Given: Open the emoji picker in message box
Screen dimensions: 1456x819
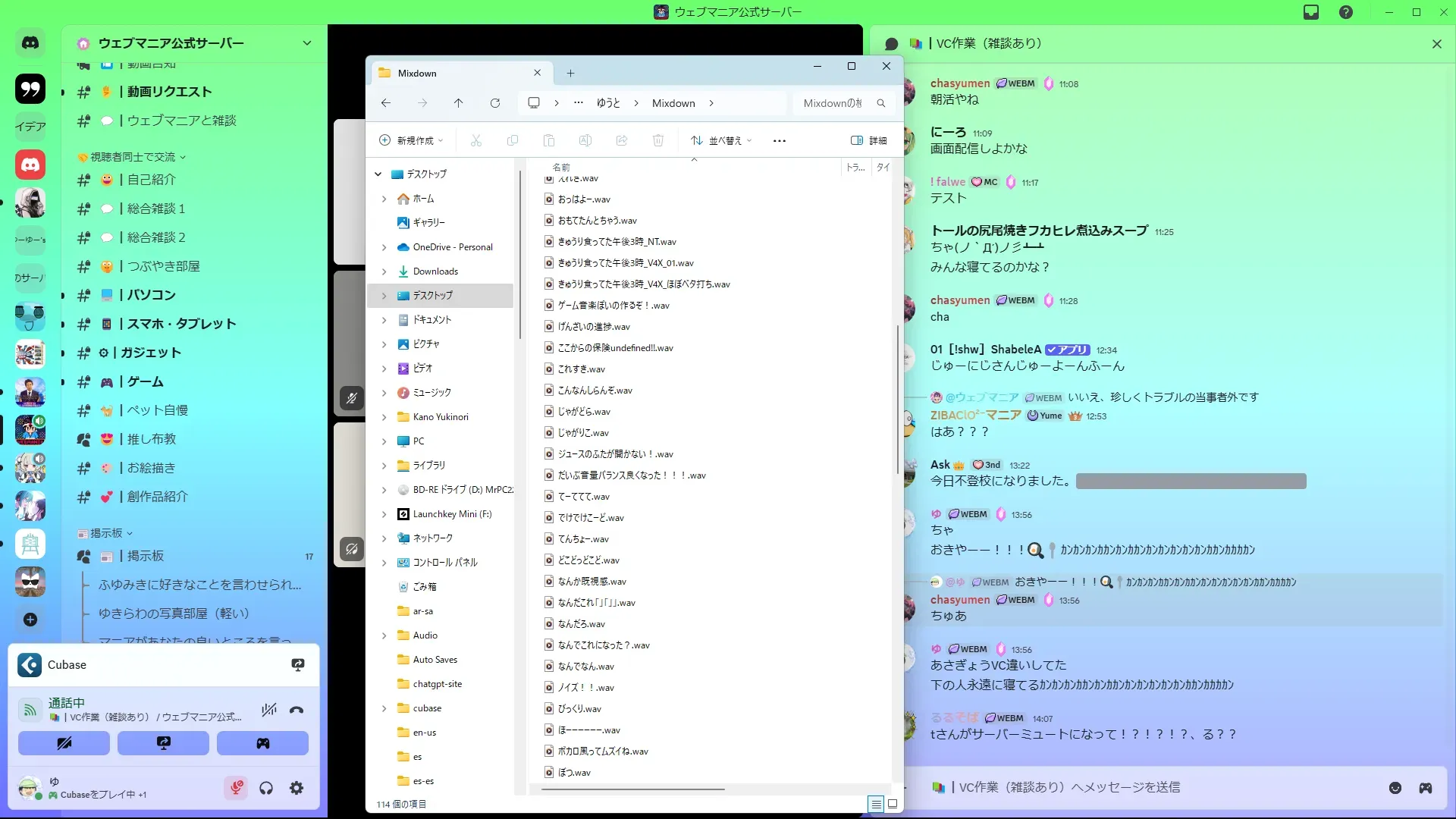Looking at the screenshot, I should click(1395, 788).
